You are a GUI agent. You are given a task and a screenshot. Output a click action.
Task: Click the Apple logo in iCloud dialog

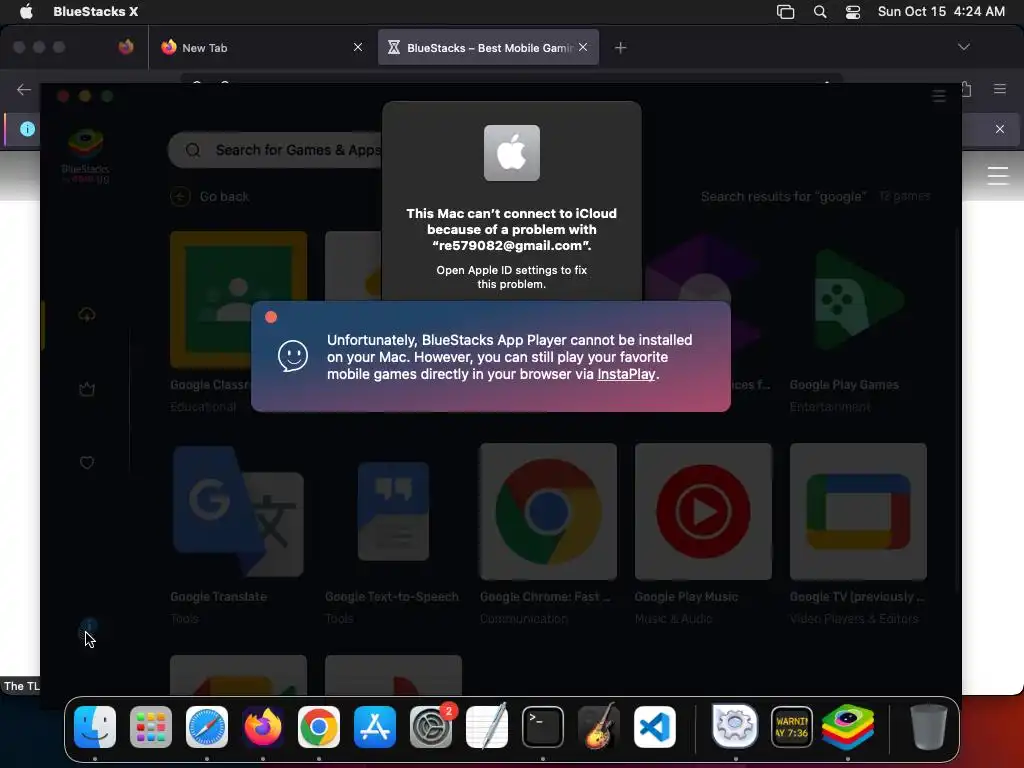pos(512,153)
